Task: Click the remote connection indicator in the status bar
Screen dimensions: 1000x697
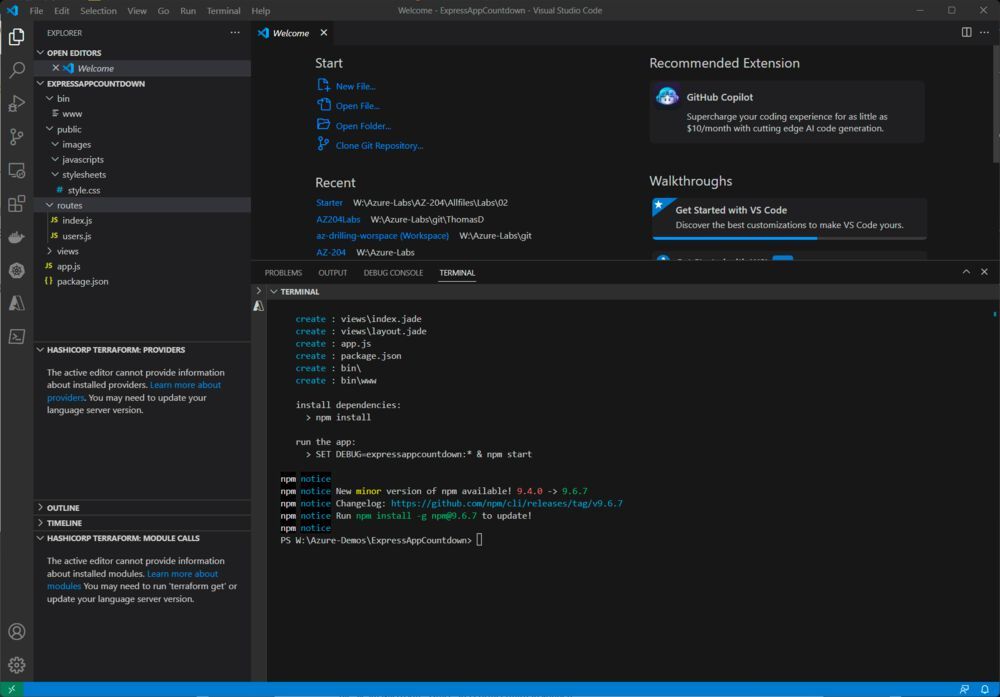Action: coord(11,688)
